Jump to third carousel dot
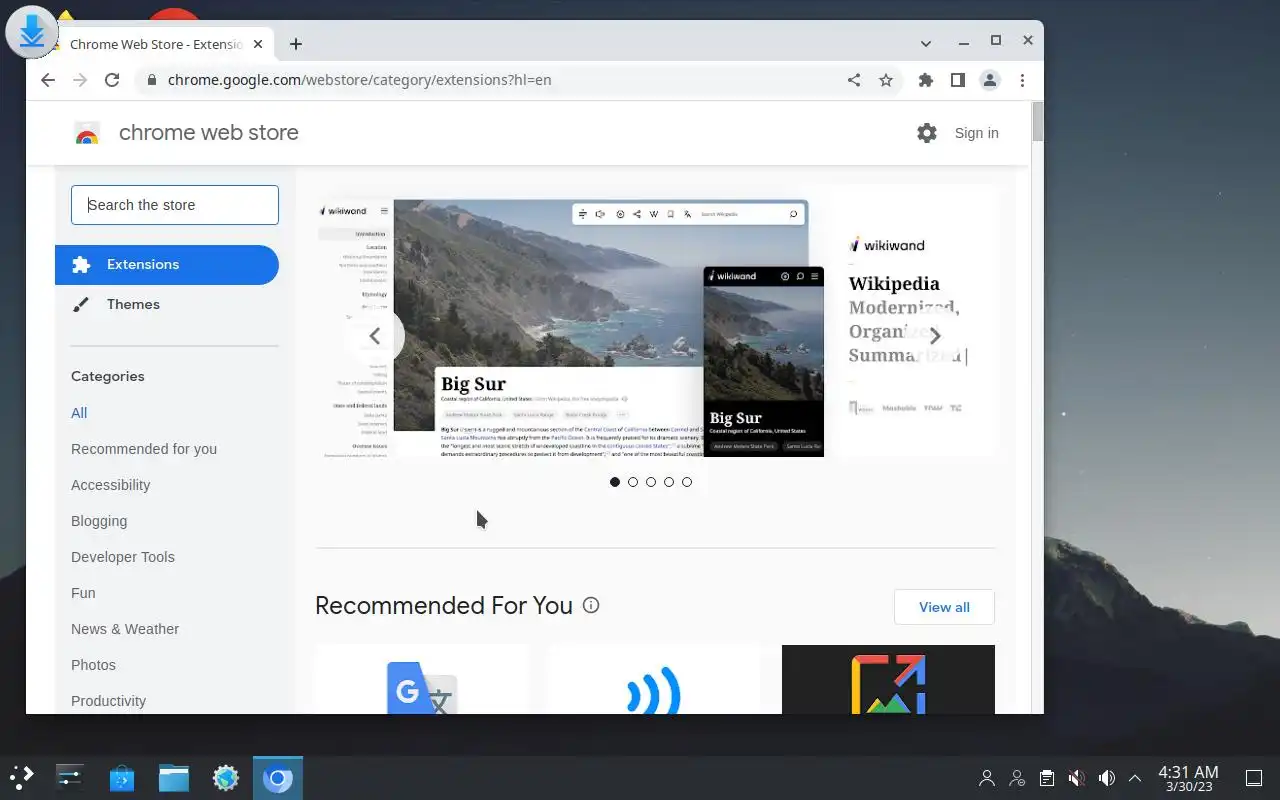1280x800 pixels. 651,482
